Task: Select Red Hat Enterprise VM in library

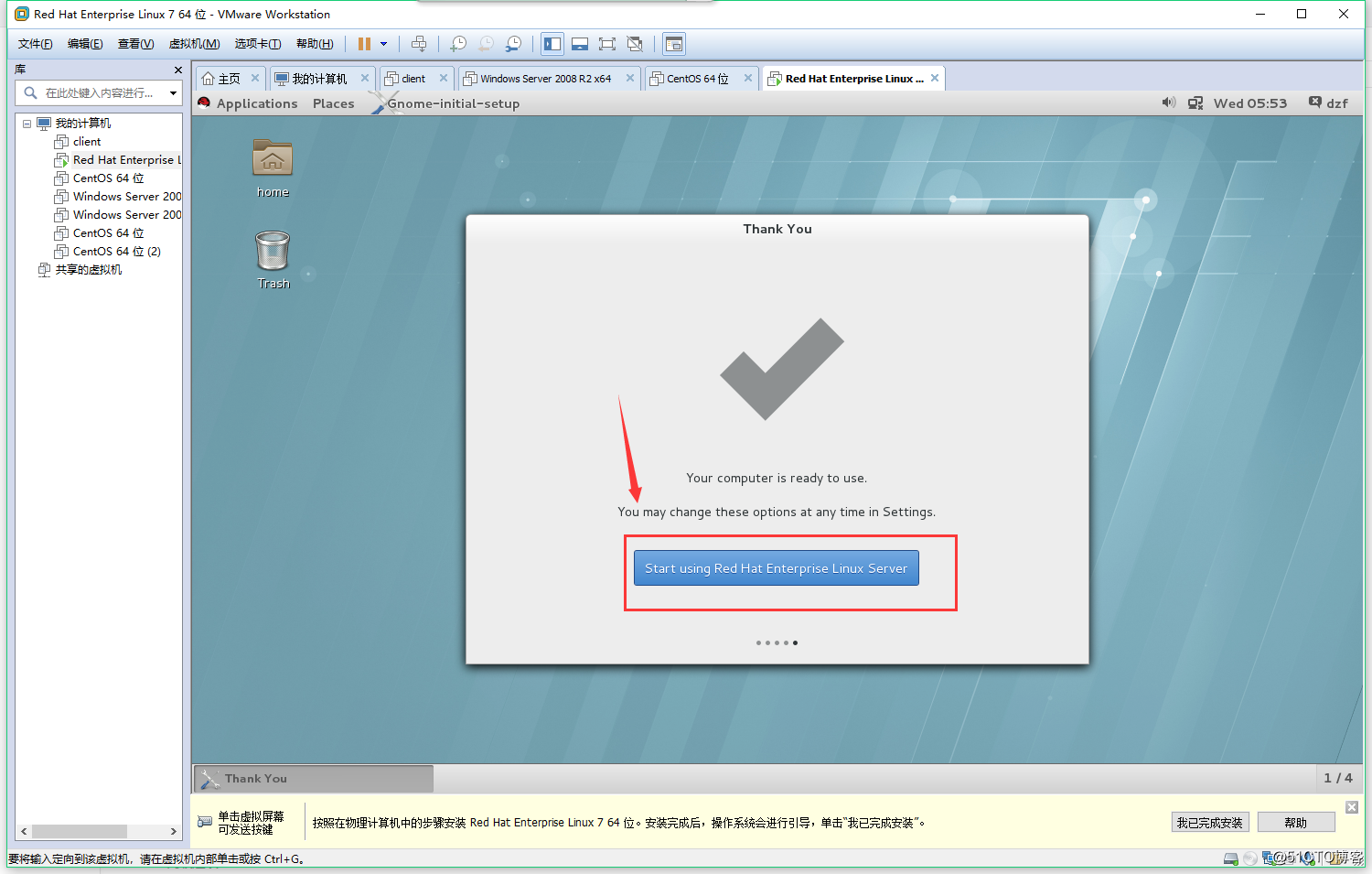Action: click(x=118, y=160)
